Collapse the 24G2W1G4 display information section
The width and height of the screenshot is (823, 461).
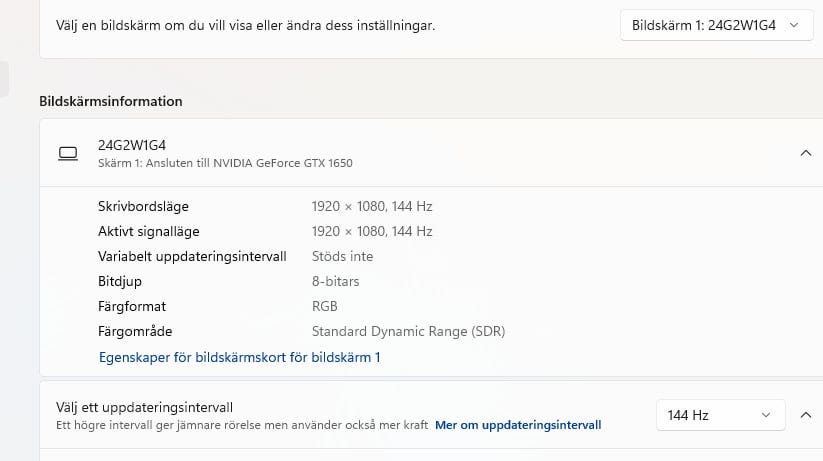pos(805,153)
